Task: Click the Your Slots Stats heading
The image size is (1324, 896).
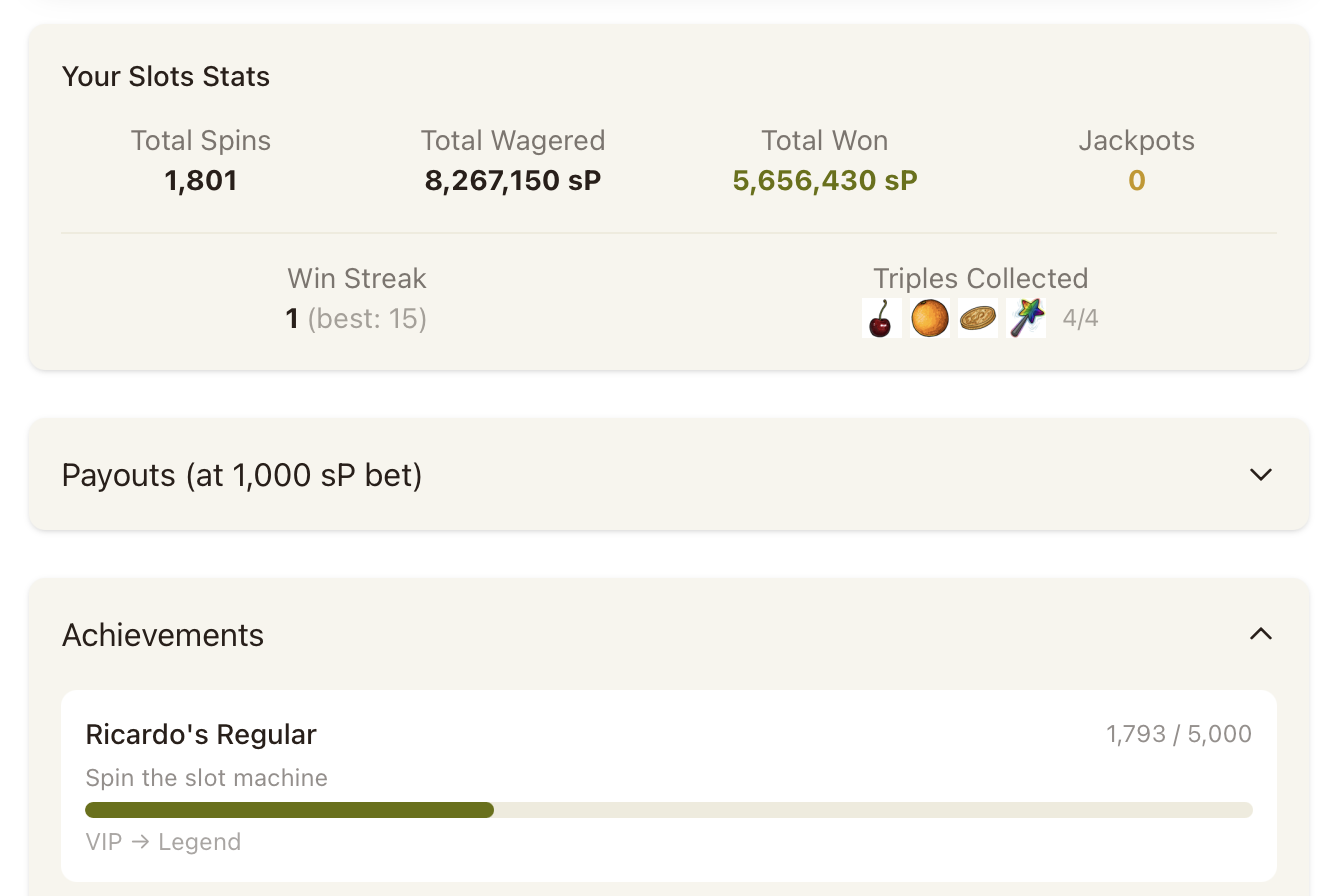Action: [166, 77]
